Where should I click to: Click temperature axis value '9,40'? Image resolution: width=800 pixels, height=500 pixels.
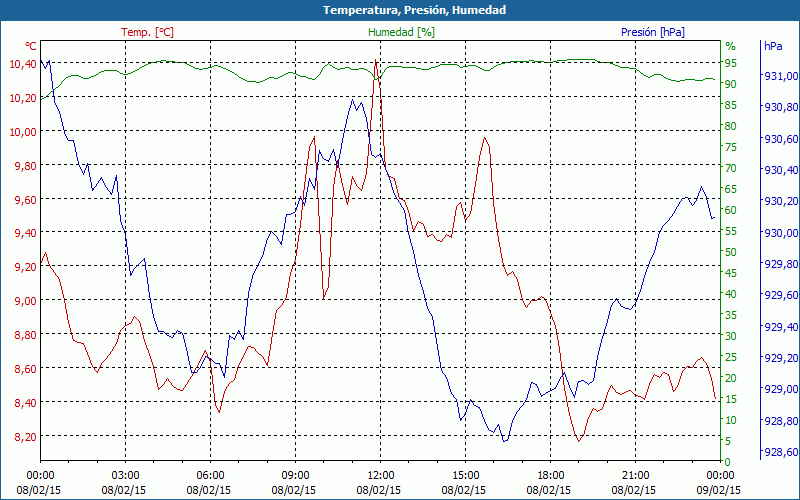(x=25, y=233)
